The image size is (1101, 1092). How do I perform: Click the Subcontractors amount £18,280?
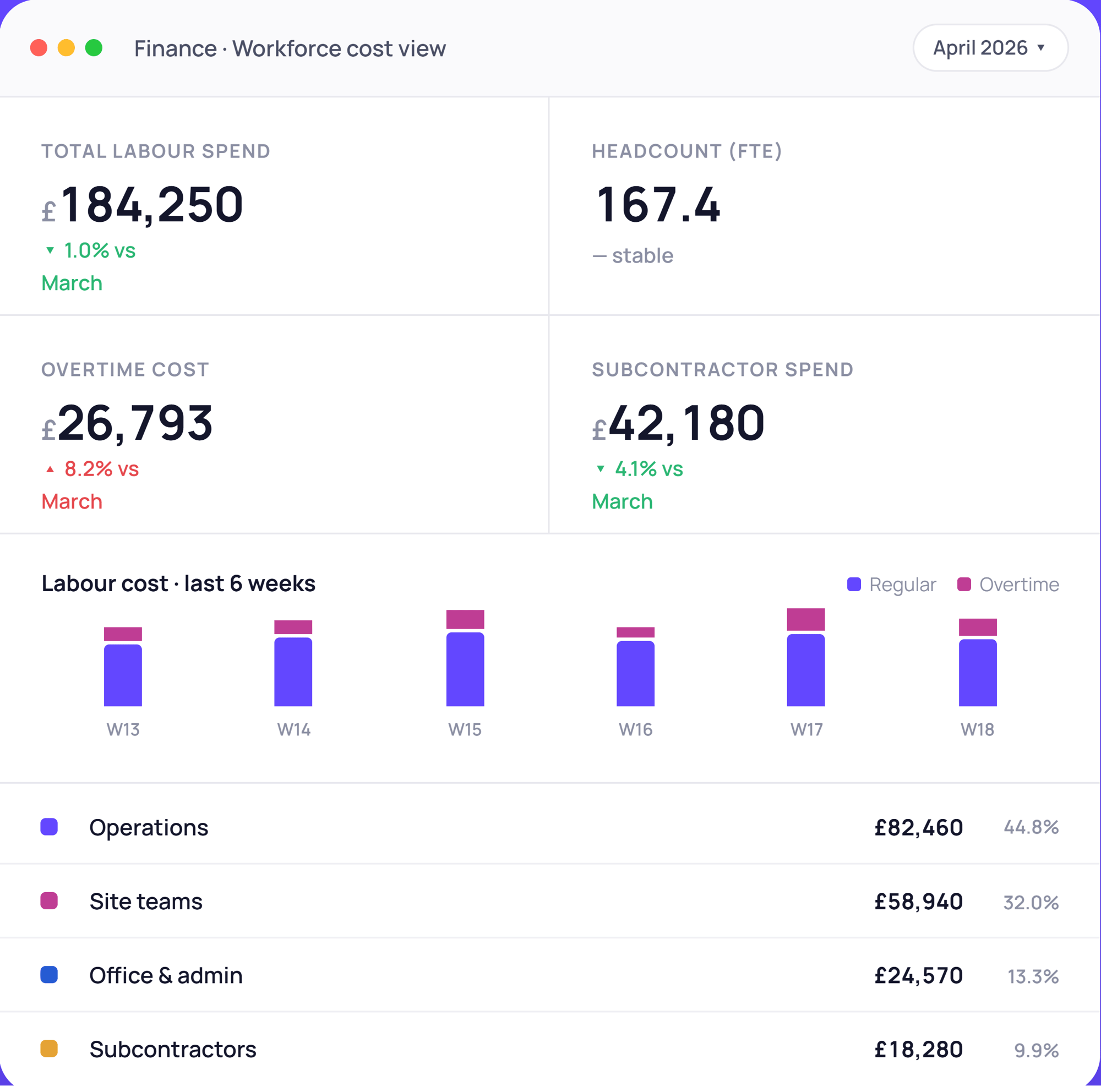[919, 1050]
